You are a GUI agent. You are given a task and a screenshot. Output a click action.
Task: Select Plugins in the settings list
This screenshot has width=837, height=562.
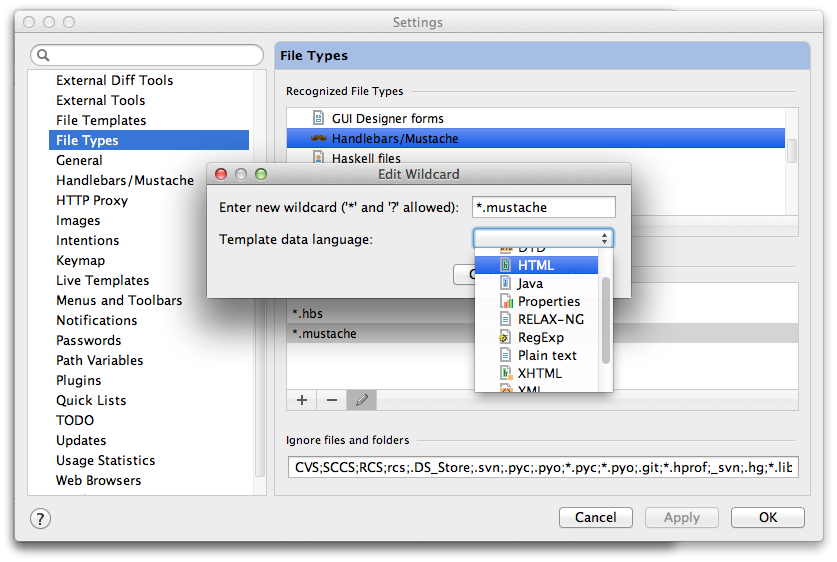tap(78, 381)
